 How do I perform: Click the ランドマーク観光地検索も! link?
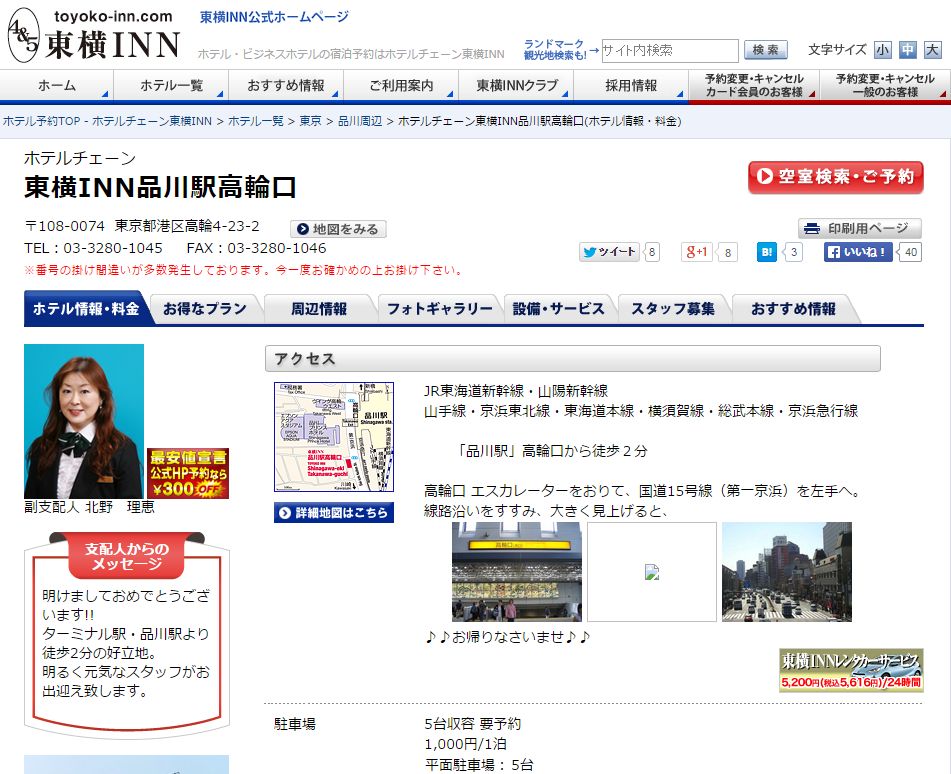555,50
